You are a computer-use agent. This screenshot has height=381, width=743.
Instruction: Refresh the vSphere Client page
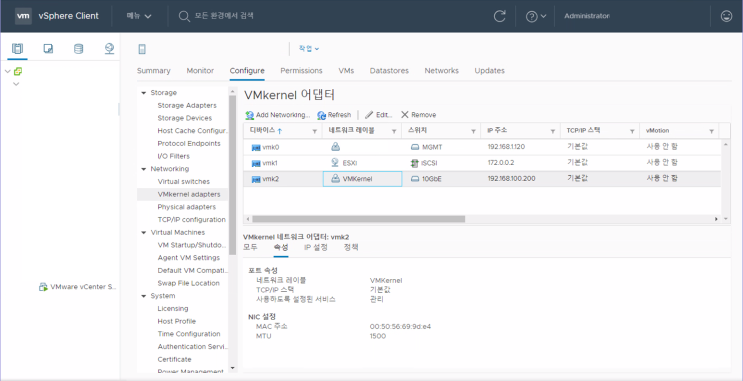coord(499,16)
